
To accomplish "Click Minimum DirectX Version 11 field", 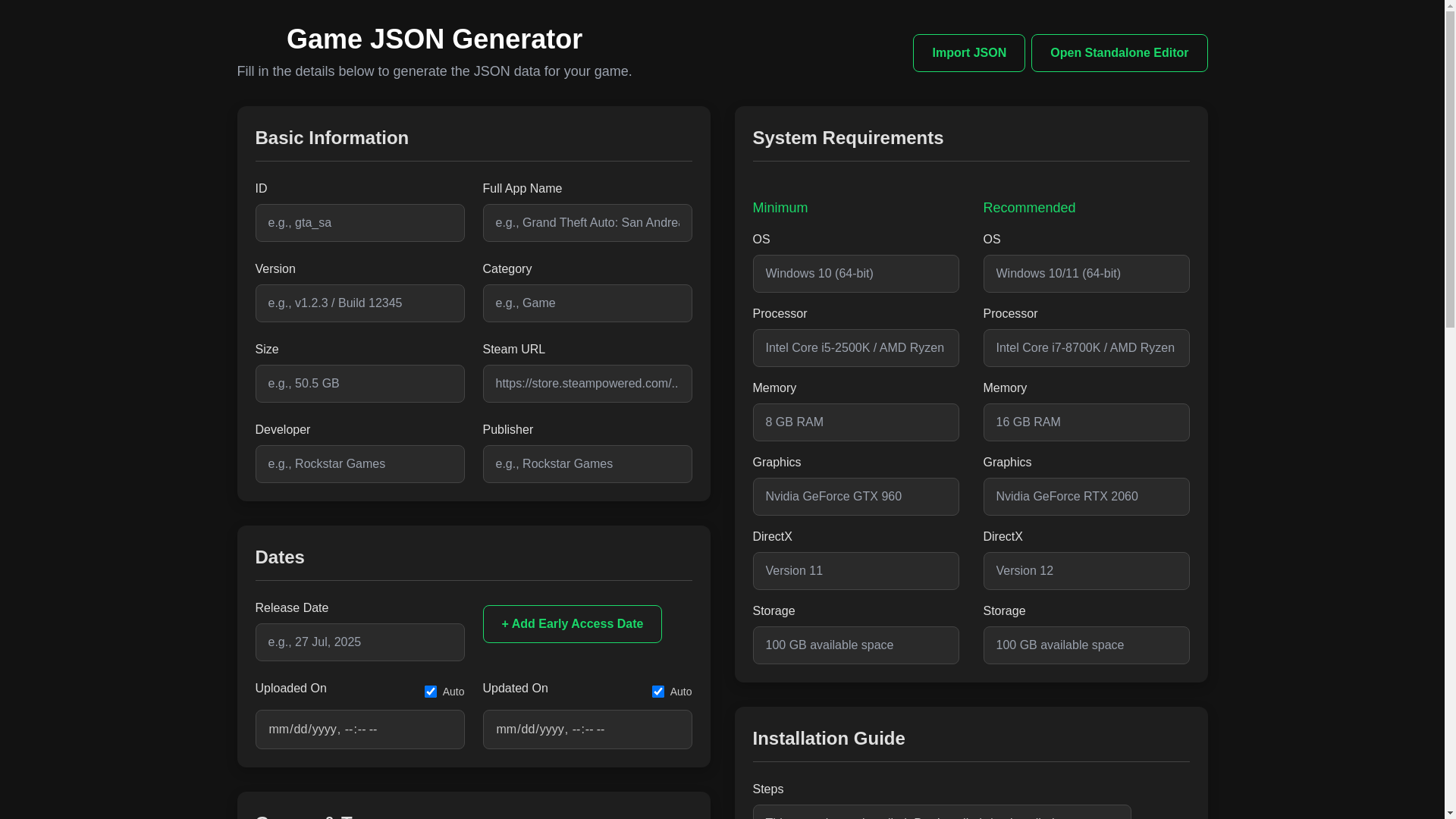I will point(855,571).
